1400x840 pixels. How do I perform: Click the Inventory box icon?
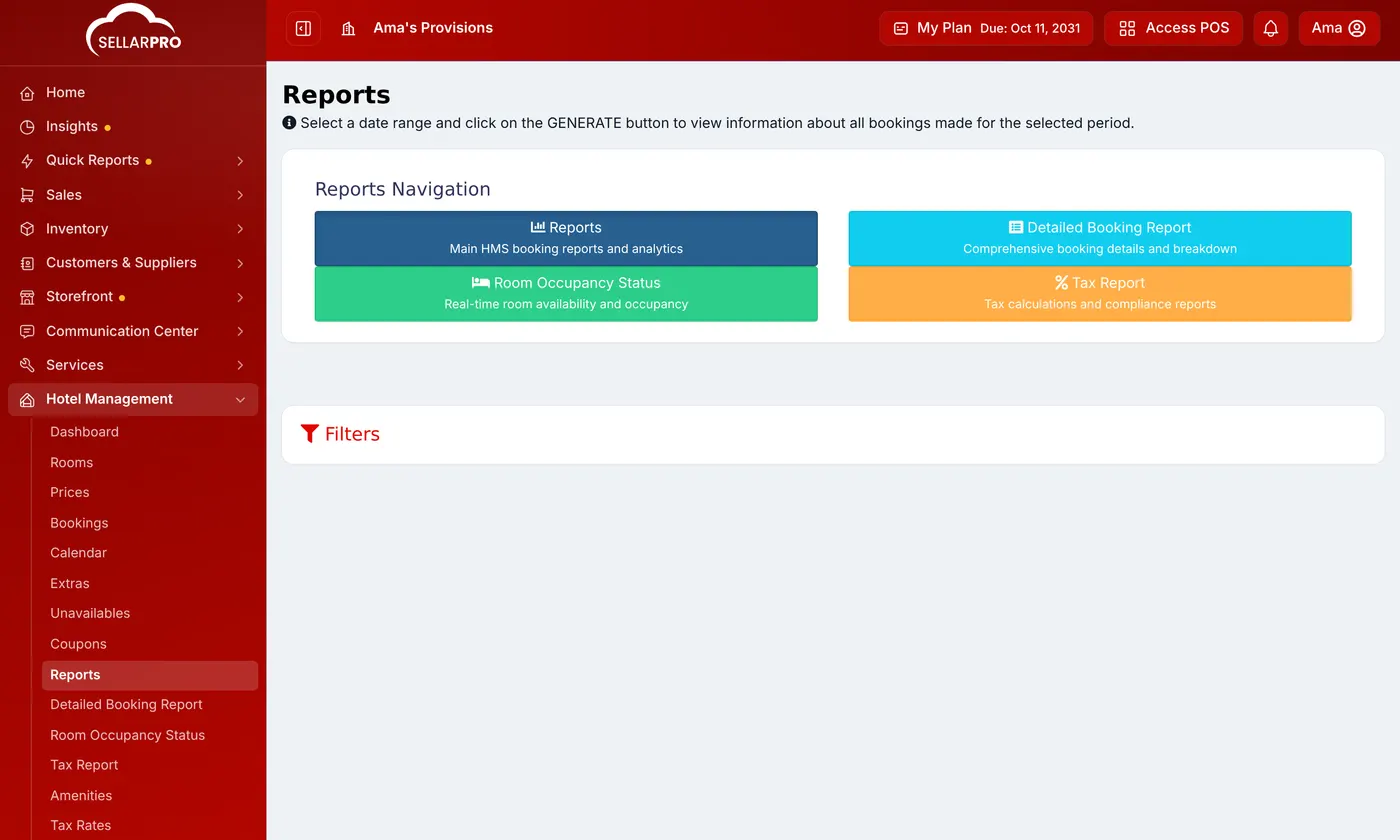pos(27,229)
